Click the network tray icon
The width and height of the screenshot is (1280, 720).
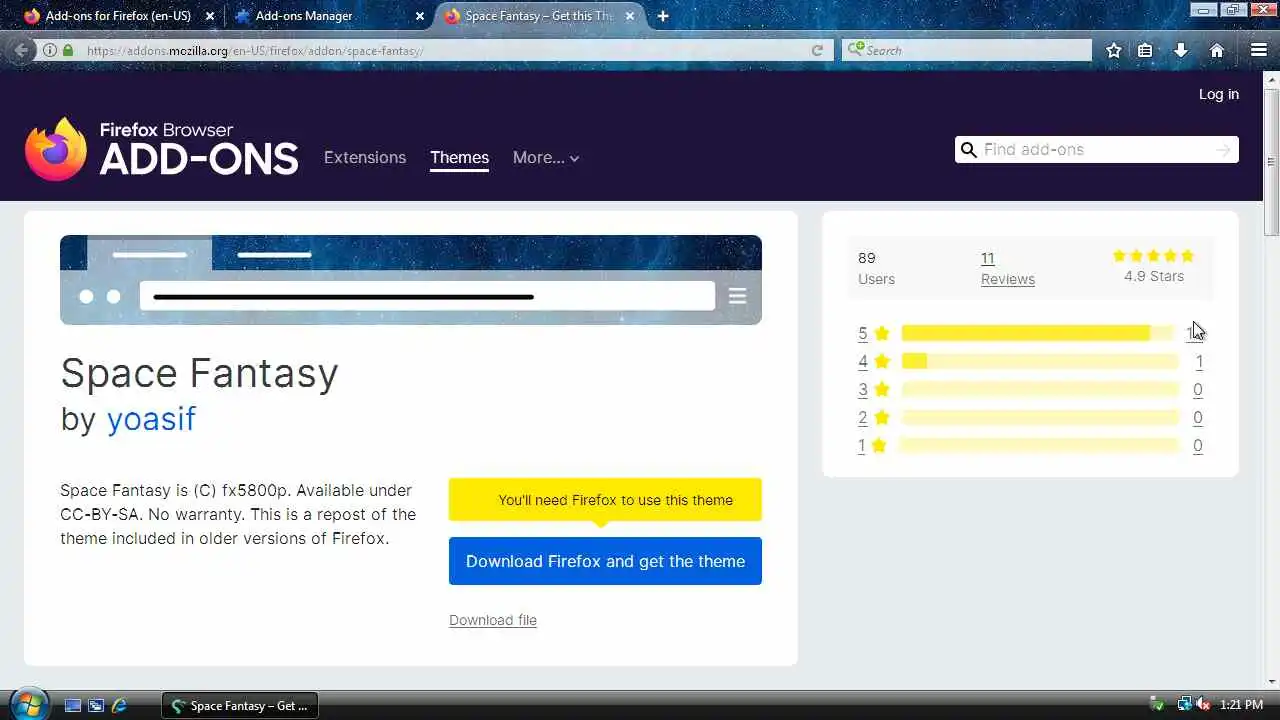coord(1184,705)
